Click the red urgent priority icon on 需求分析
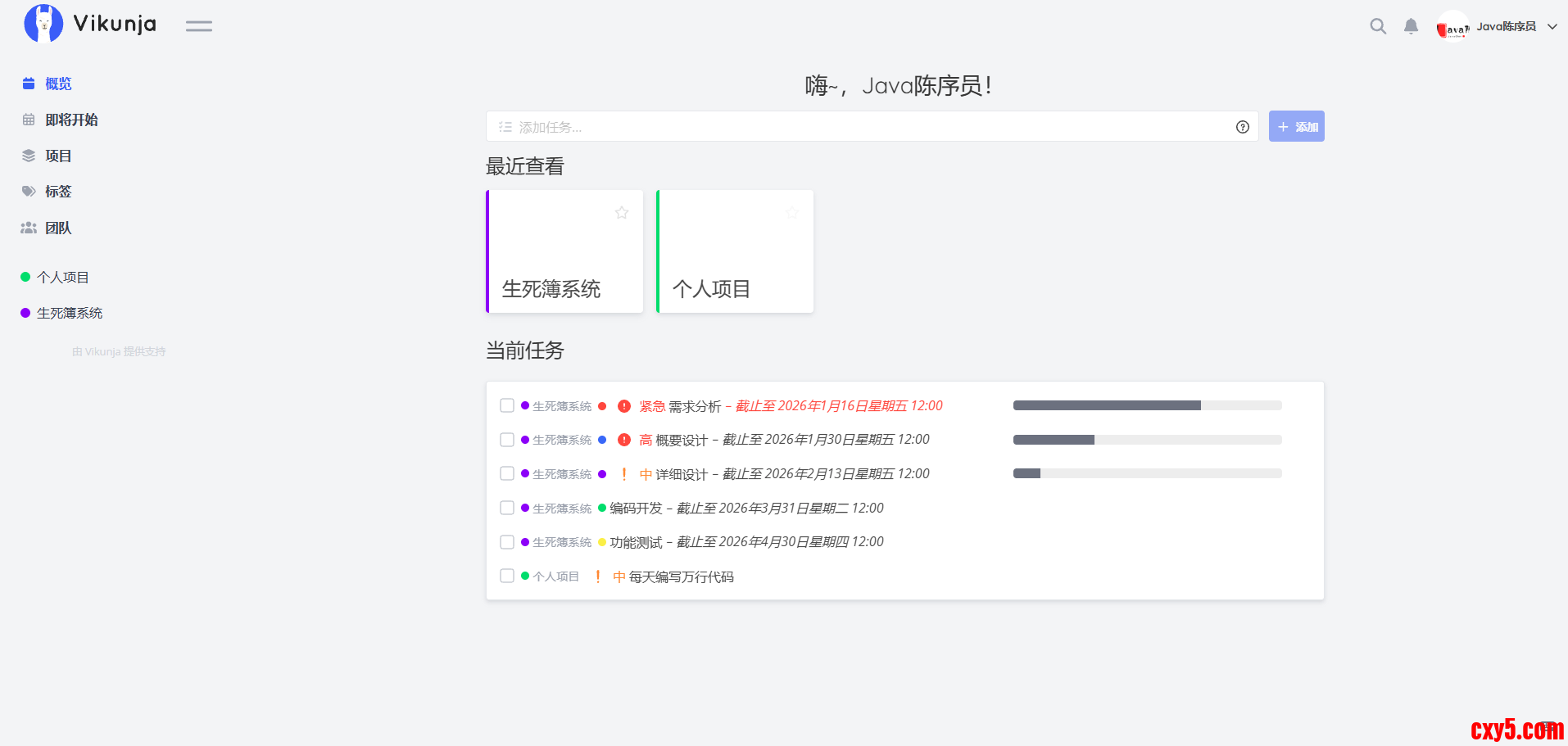Image resolution: width=1568 pixels, height=746 pixels. click(624, 406)
